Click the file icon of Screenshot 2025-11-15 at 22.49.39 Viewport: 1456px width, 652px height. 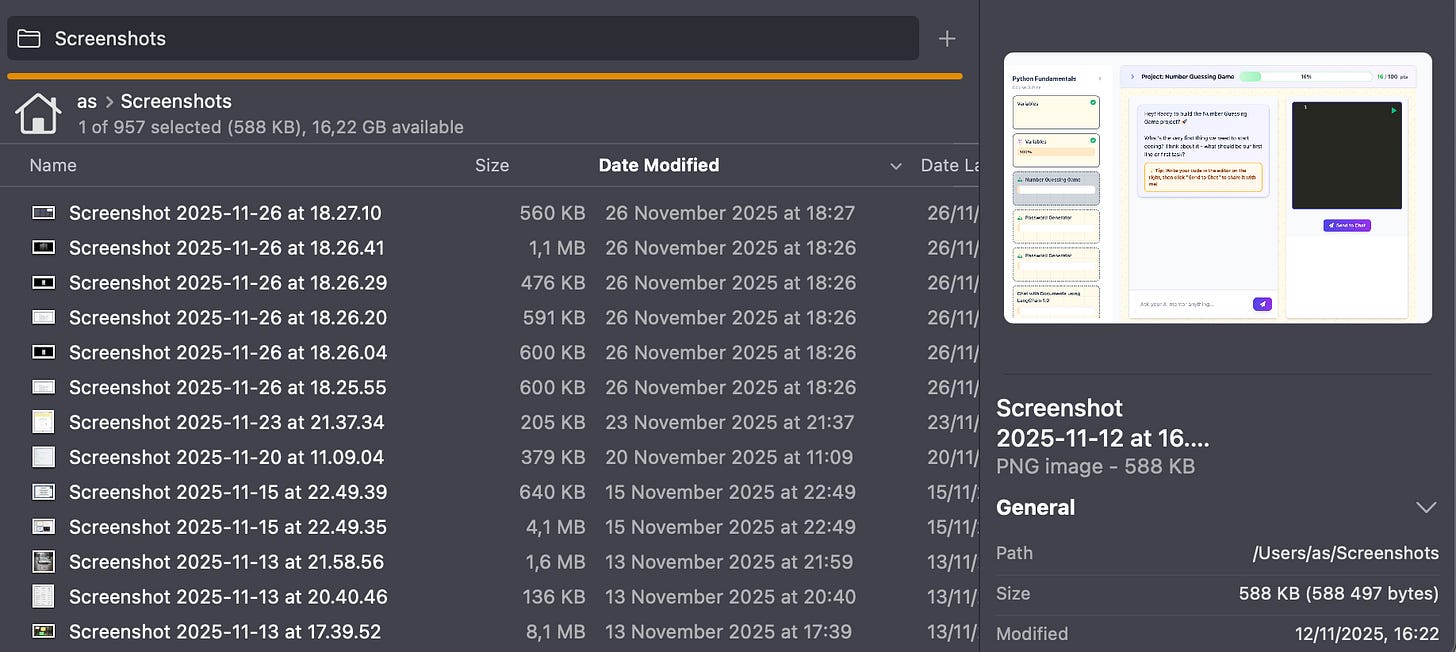[43, 492]
